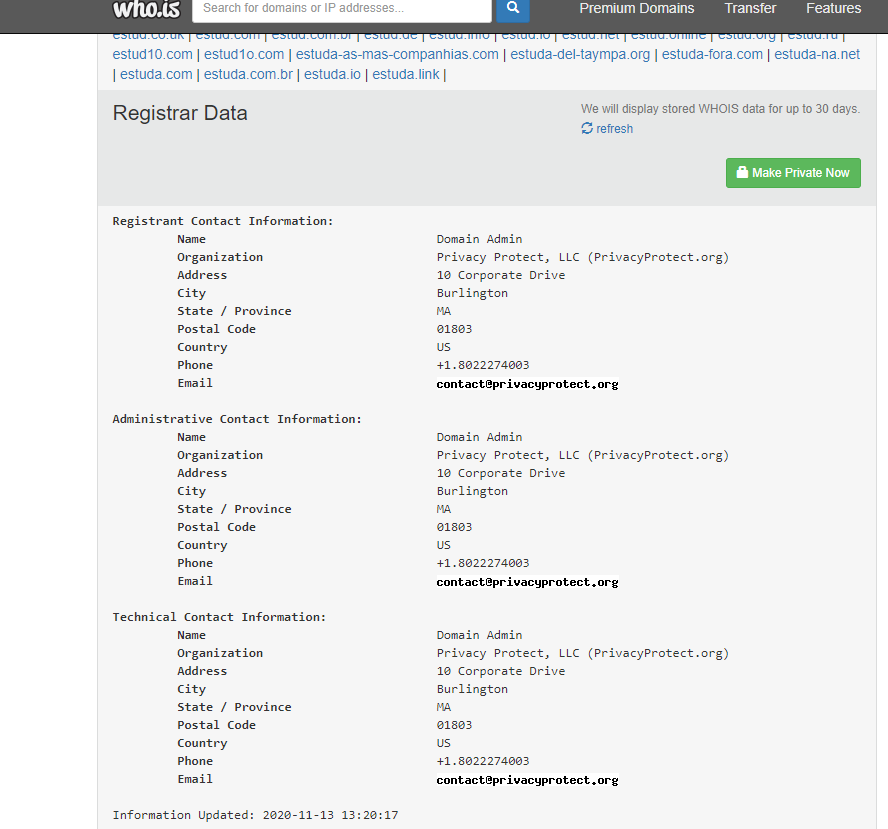This screenshot has width=888, height=829.
Task: Click Administrative postal code 01803
Action: pyautogui.click(x=454, y=527)
